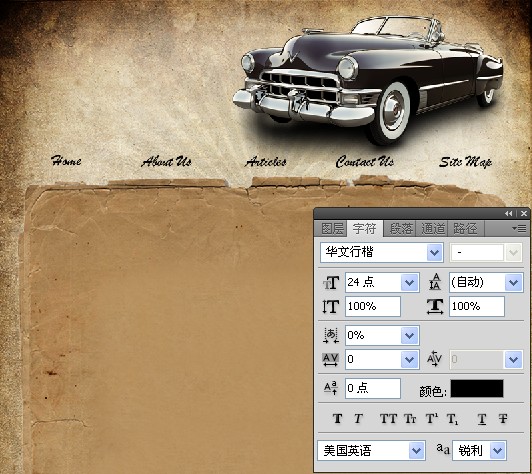Toggle Faux Bold style

[x=337, y=418]
